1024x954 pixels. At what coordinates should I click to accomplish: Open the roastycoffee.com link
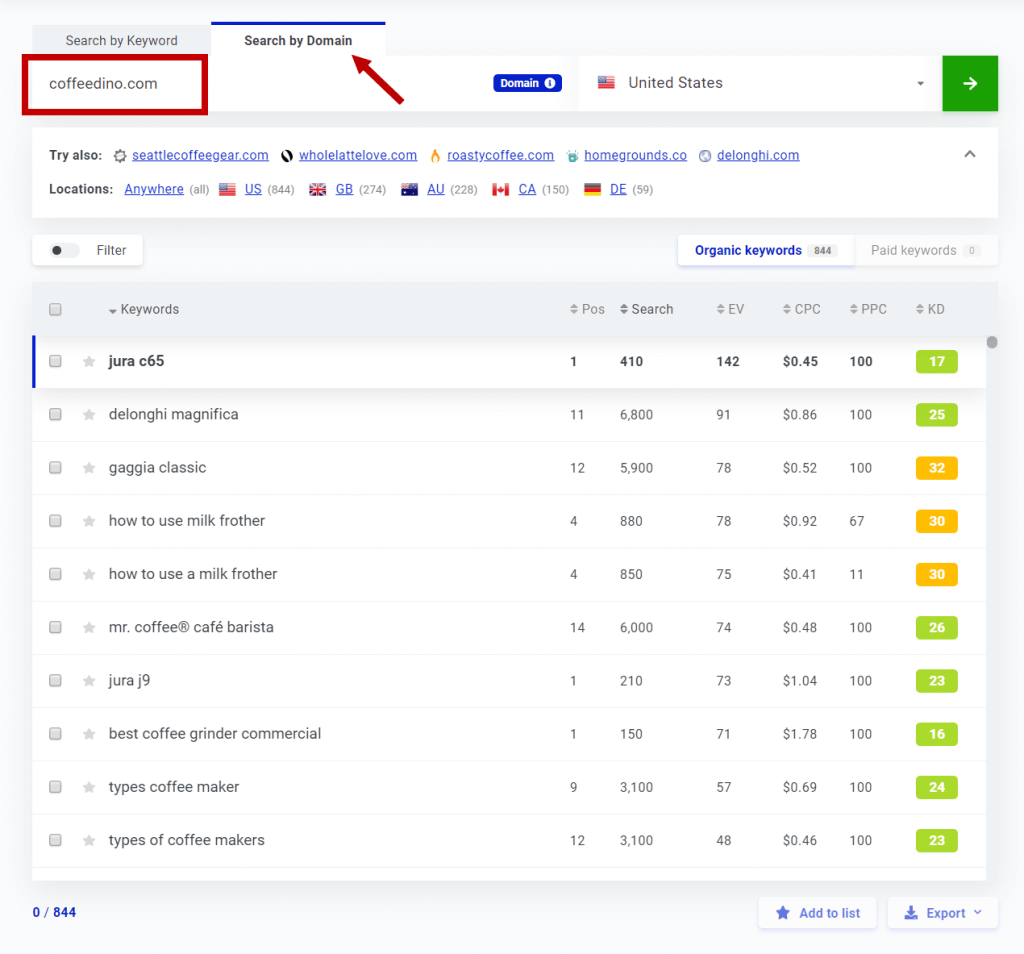500,155
